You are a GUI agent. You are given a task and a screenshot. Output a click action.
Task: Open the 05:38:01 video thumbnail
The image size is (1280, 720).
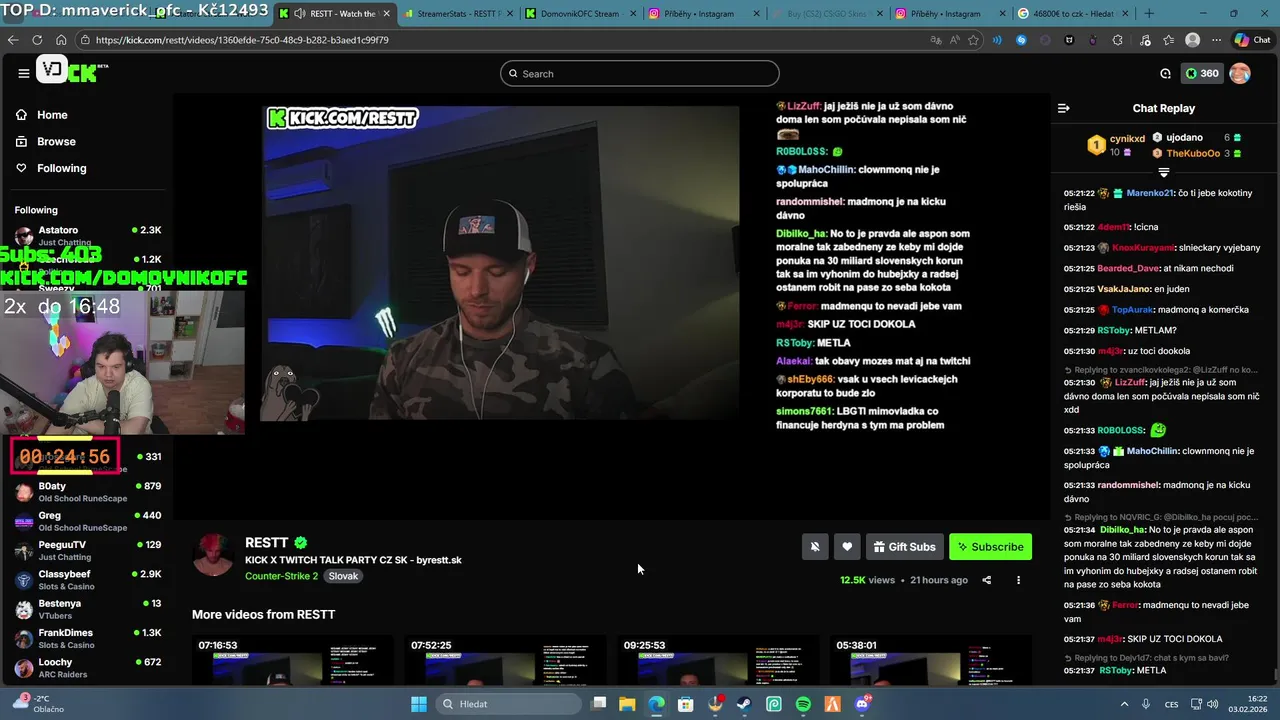click(931, 660)
